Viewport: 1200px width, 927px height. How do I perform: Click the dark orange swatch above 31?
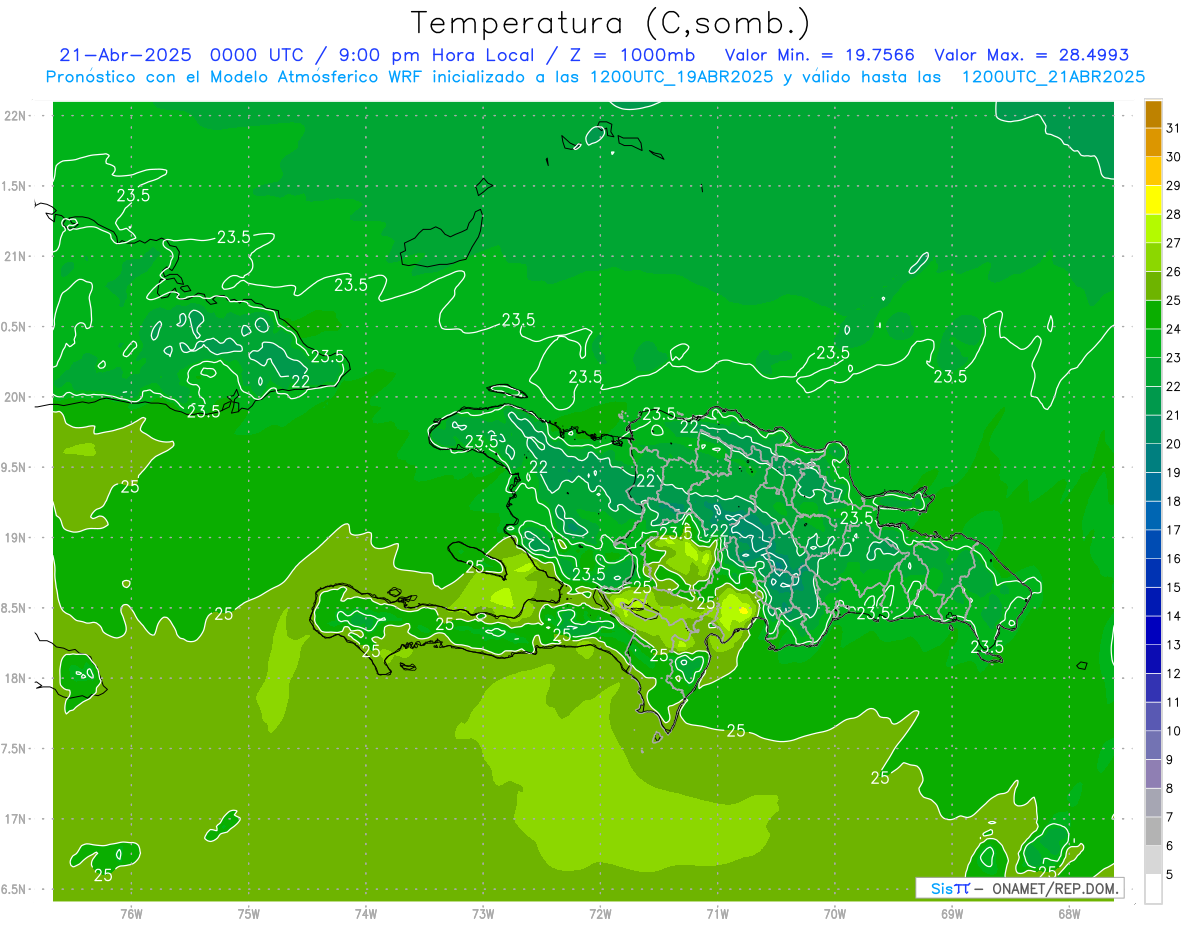point(1153,114)
